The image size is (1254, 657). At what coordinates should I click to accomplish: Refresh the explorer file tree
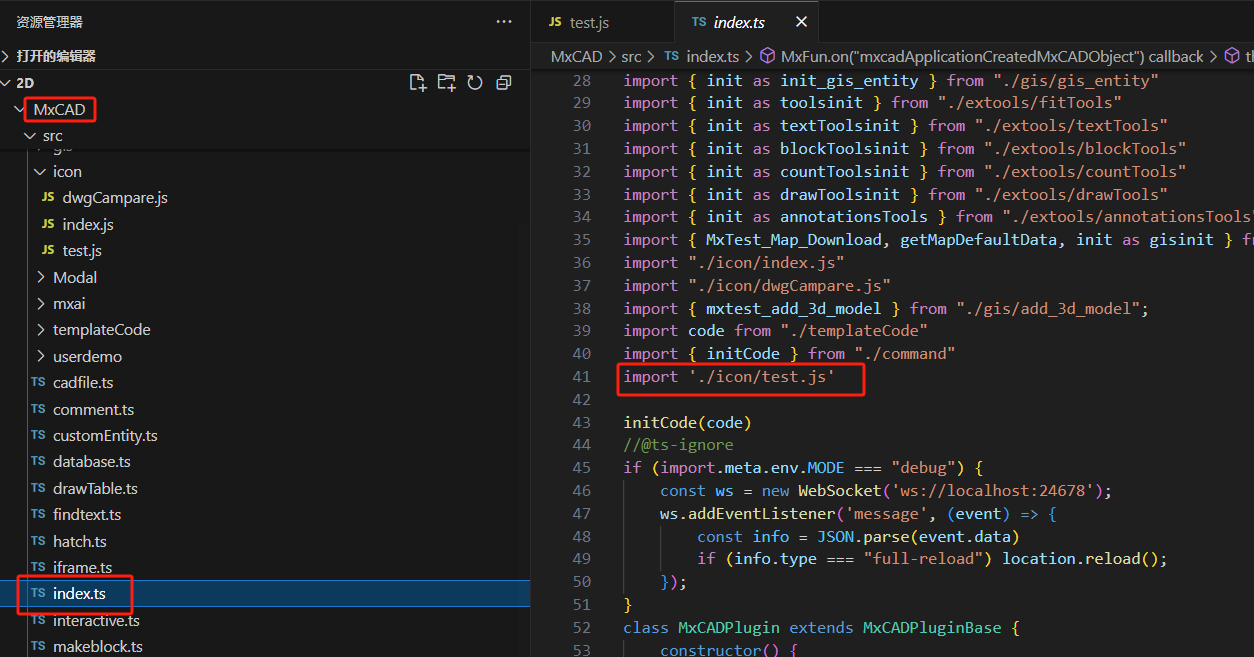point(475,83)
